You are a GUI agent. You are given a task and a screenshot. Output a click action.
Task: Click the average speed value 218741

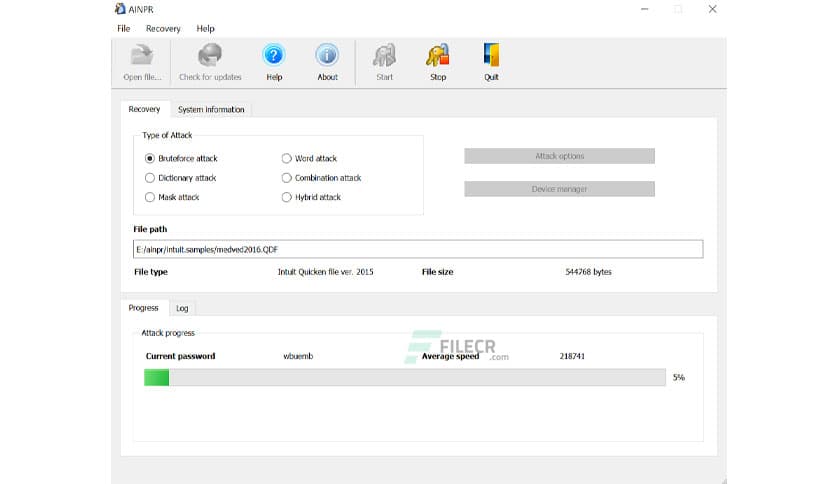(572, 356)
